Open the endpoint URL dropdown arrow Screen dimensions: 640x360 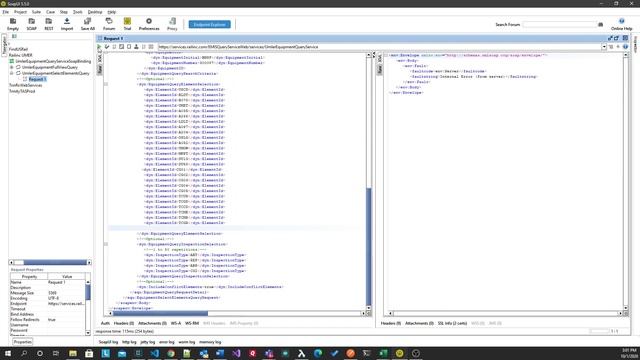604,47
